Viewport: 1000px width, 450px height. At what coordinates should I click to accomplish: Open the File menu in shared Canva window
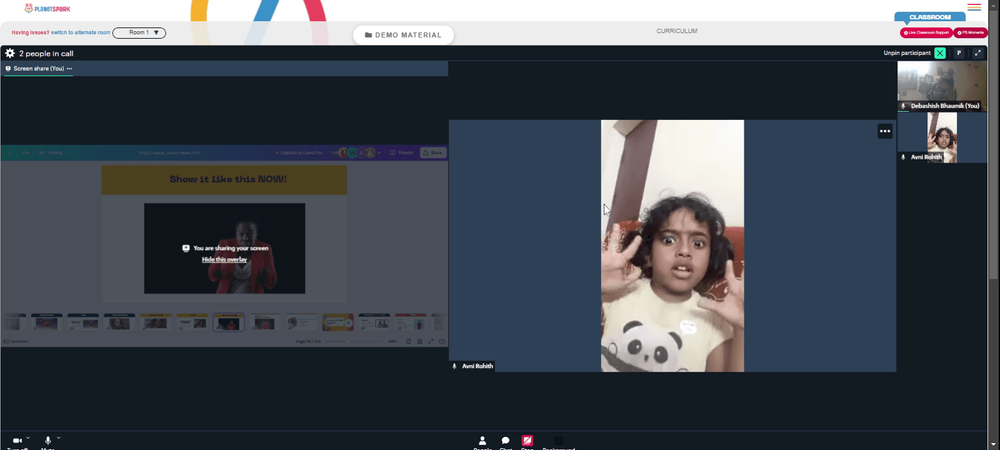click(x=26, y=153)
